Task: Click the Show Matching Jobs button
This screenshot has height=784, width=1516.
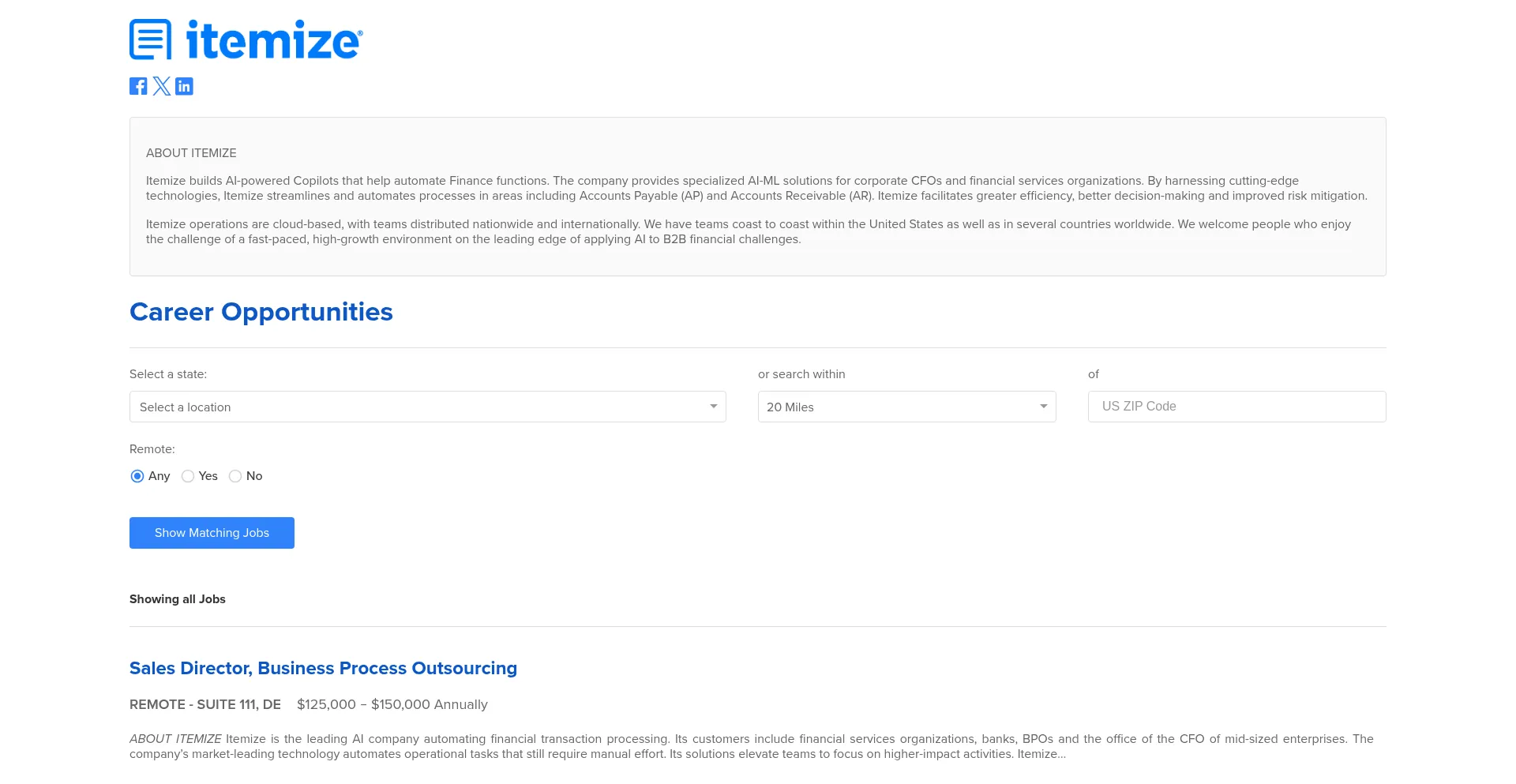Action: coord(212,533)
